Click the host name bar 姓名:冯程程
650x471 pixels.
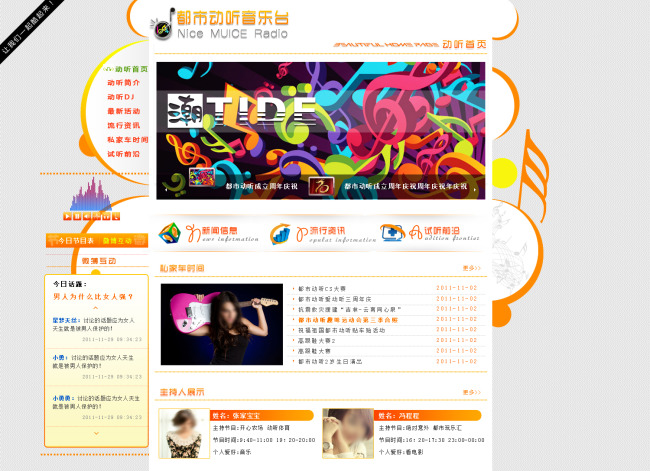(x=427, y=415)
